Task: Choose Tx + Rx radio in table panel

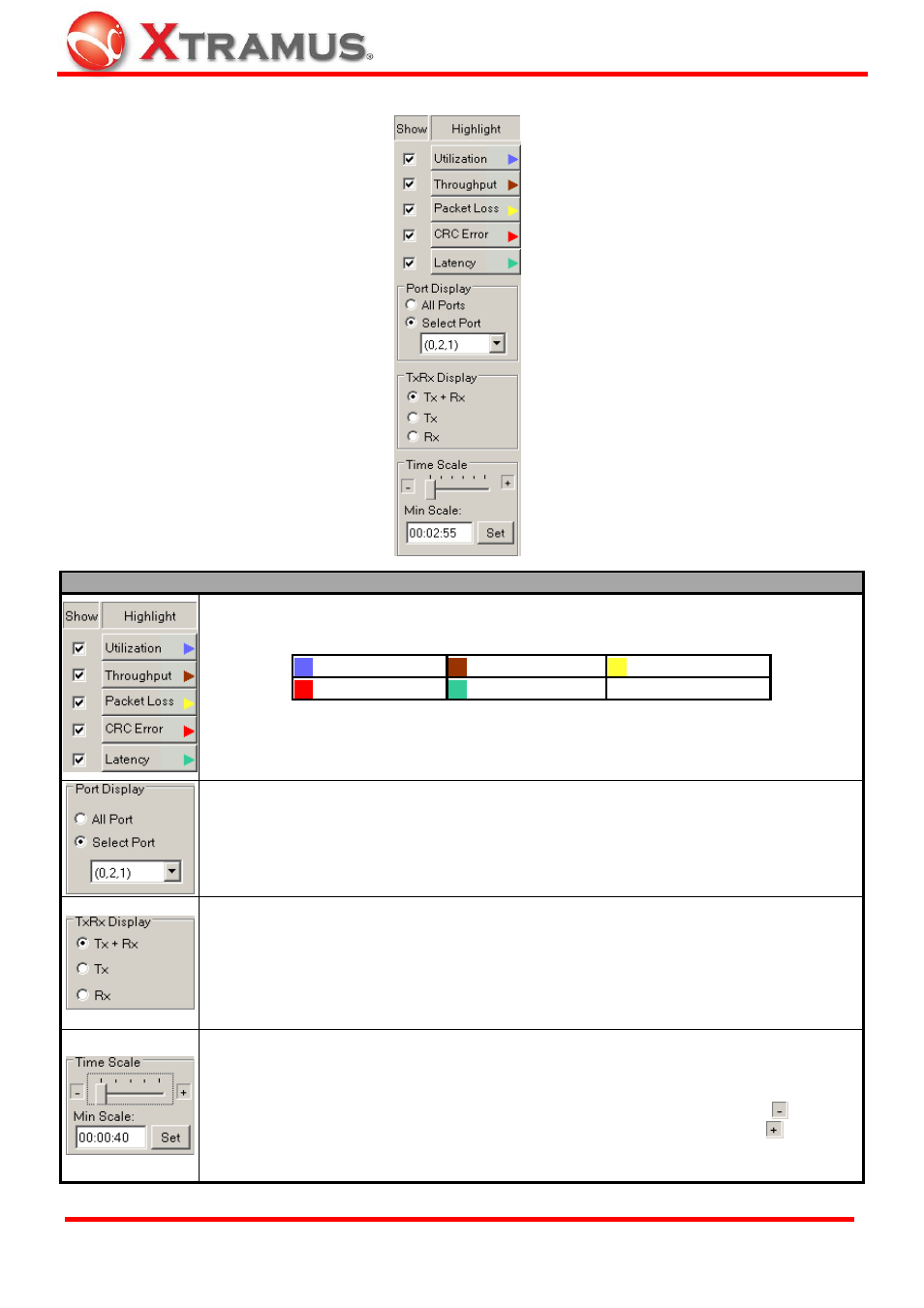Action: pyautogui.click(x=82, y=943)
